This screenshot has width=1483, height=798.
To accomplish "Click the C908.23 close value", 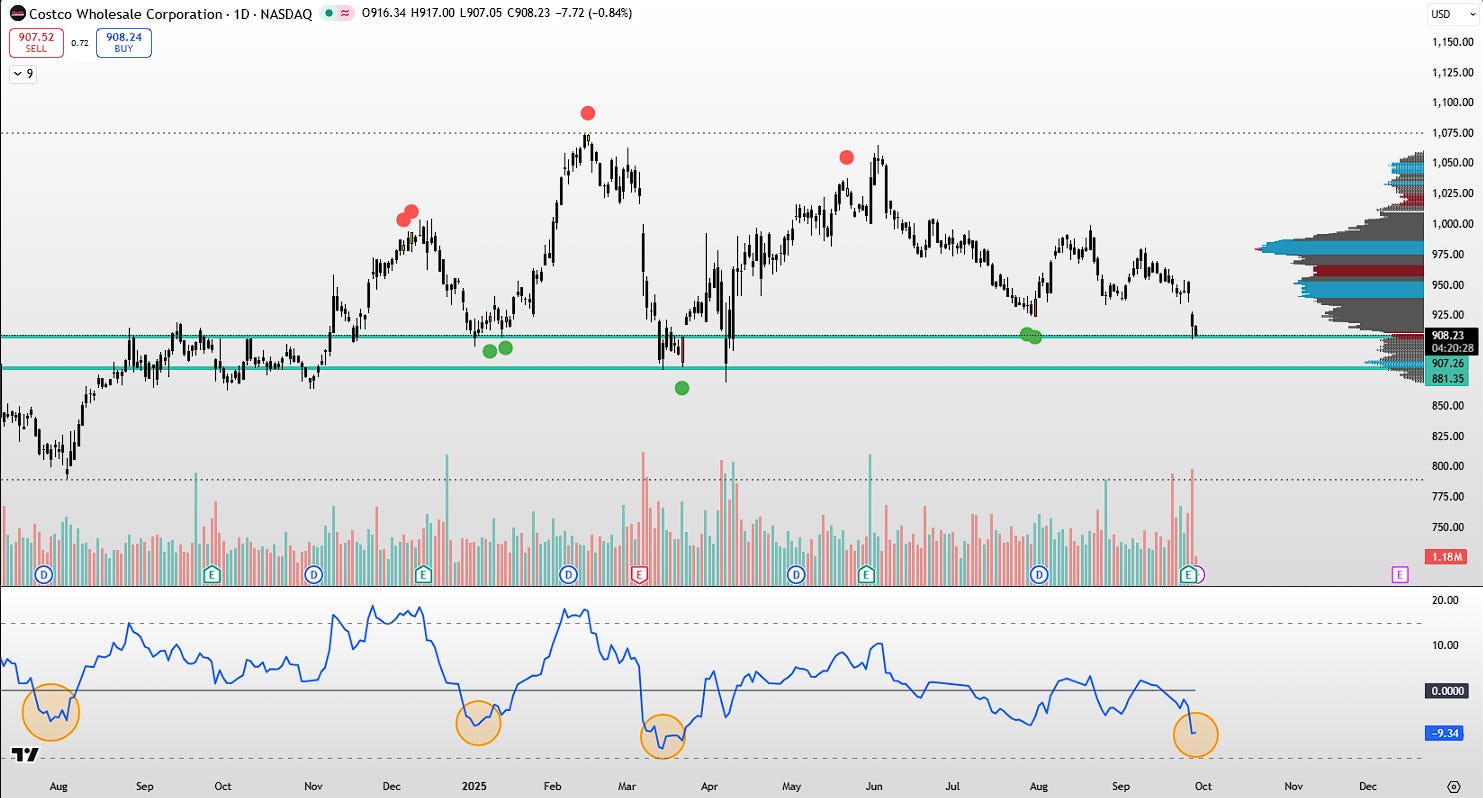I will pyautogui.click(x=531, y=14).
